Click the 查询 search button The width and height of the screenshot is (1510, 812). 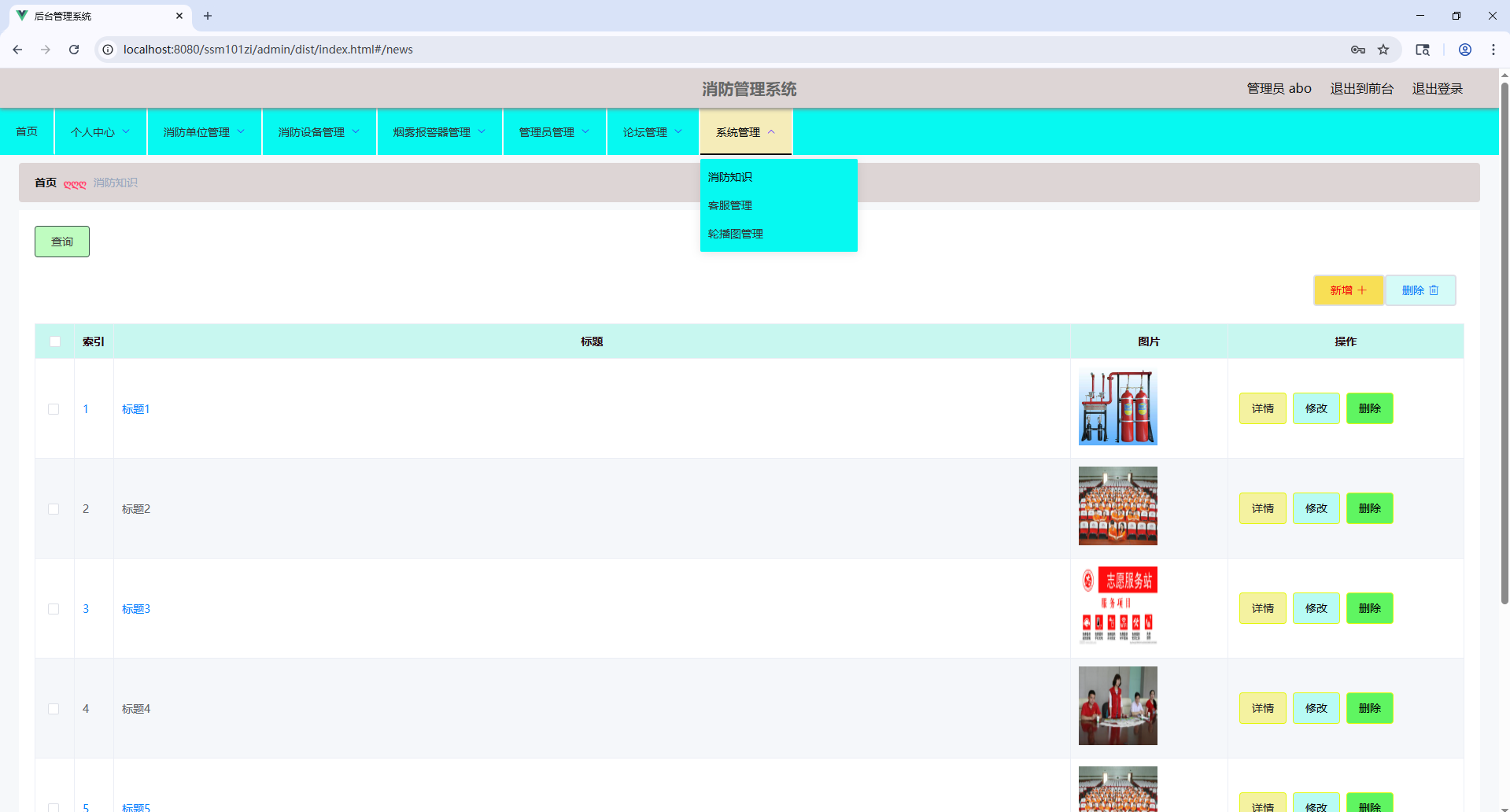(x=62, y=242)
